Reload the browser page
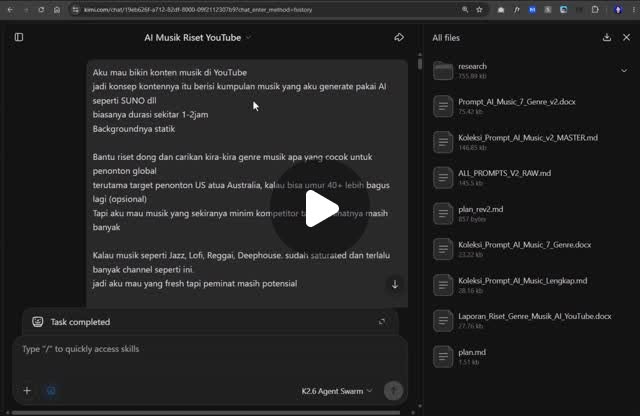The image size is (640, 416). tap(41, 9)
